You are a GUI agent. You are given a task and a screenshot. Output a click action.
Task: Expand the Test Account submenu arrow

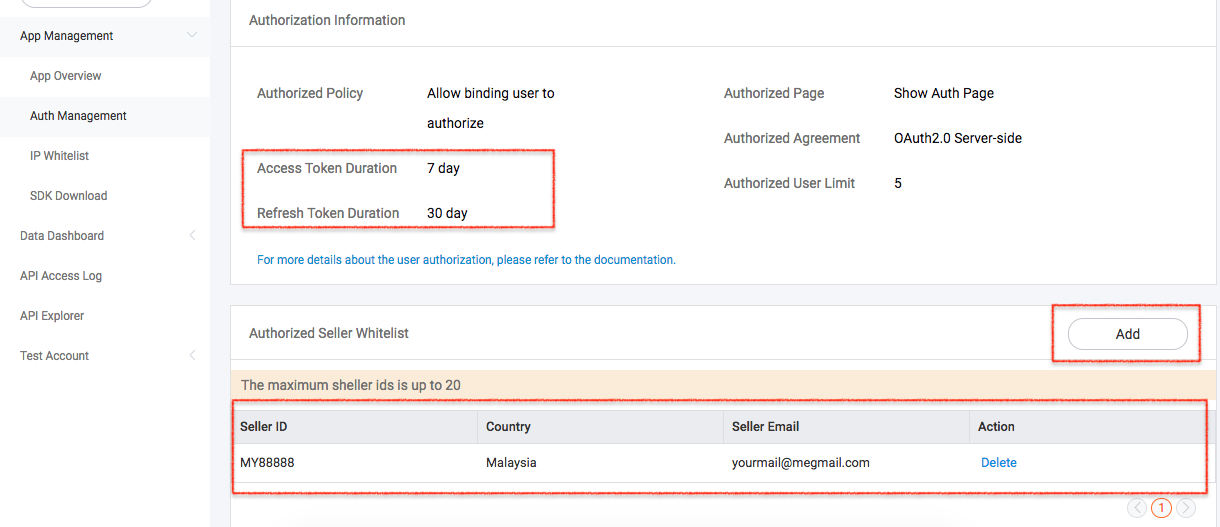coord(192,356)
